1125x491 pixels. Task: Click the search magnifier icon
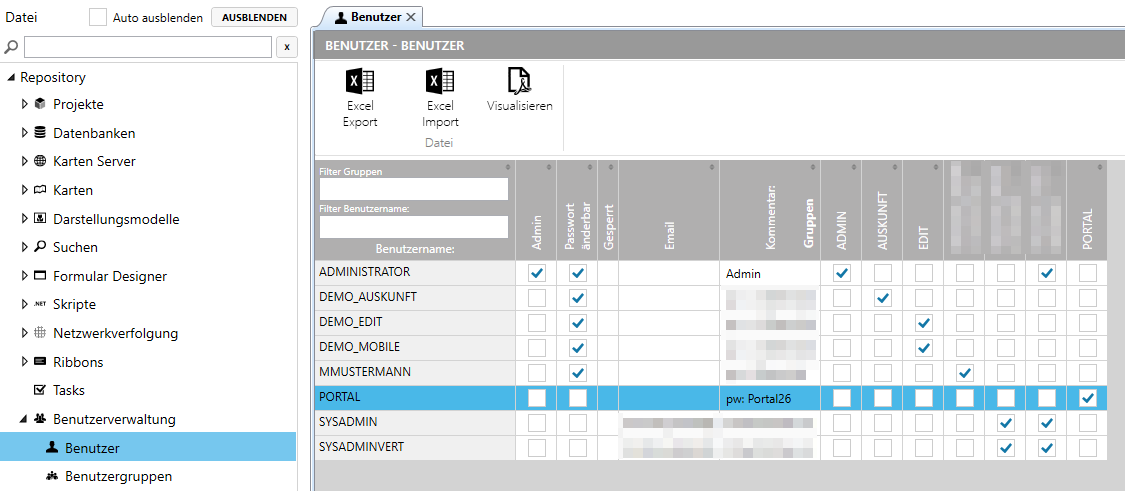[x=11, y=47]
